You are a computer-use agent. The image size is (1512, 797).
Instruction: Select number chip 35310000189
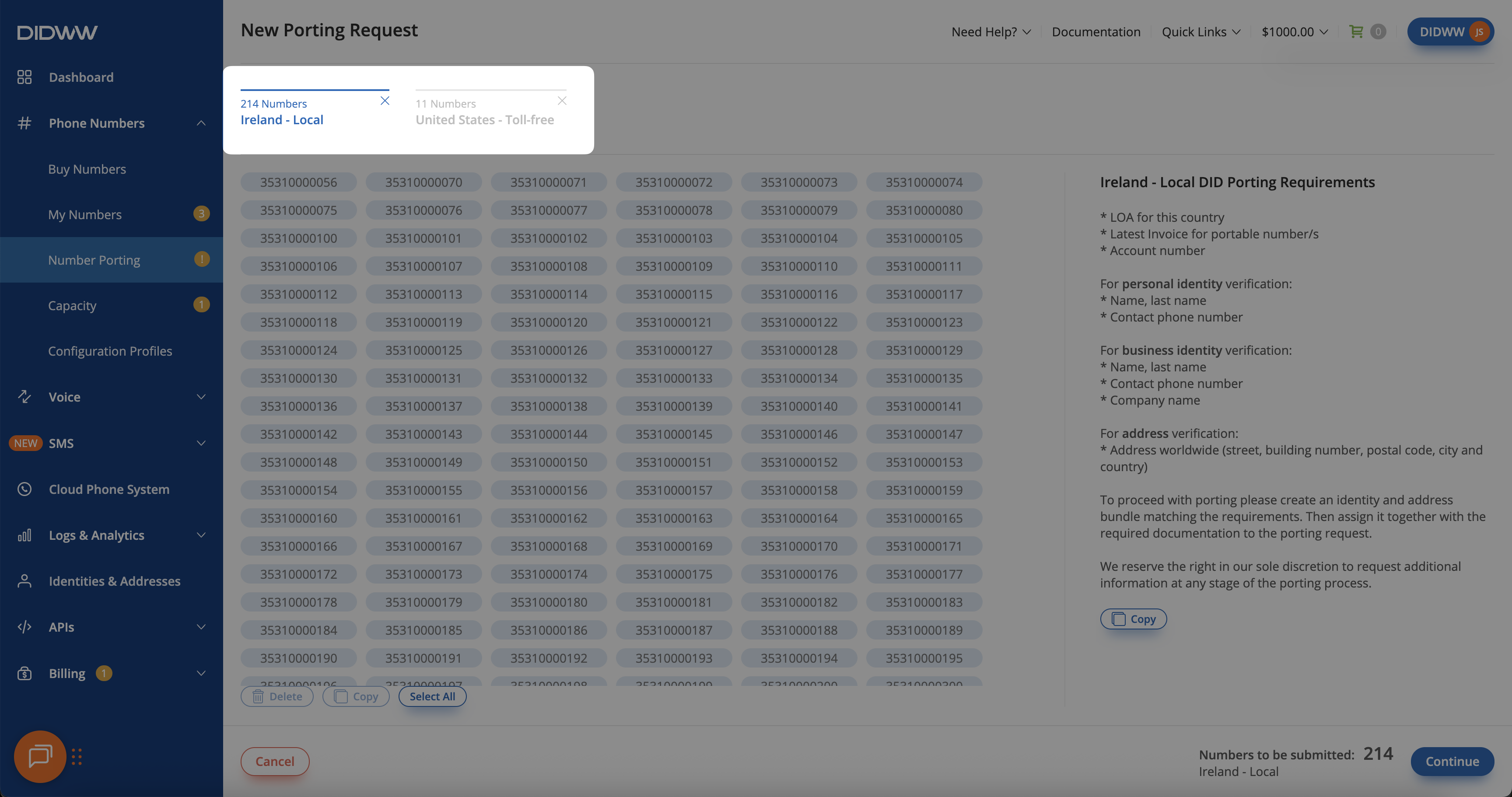click(923, 630)
